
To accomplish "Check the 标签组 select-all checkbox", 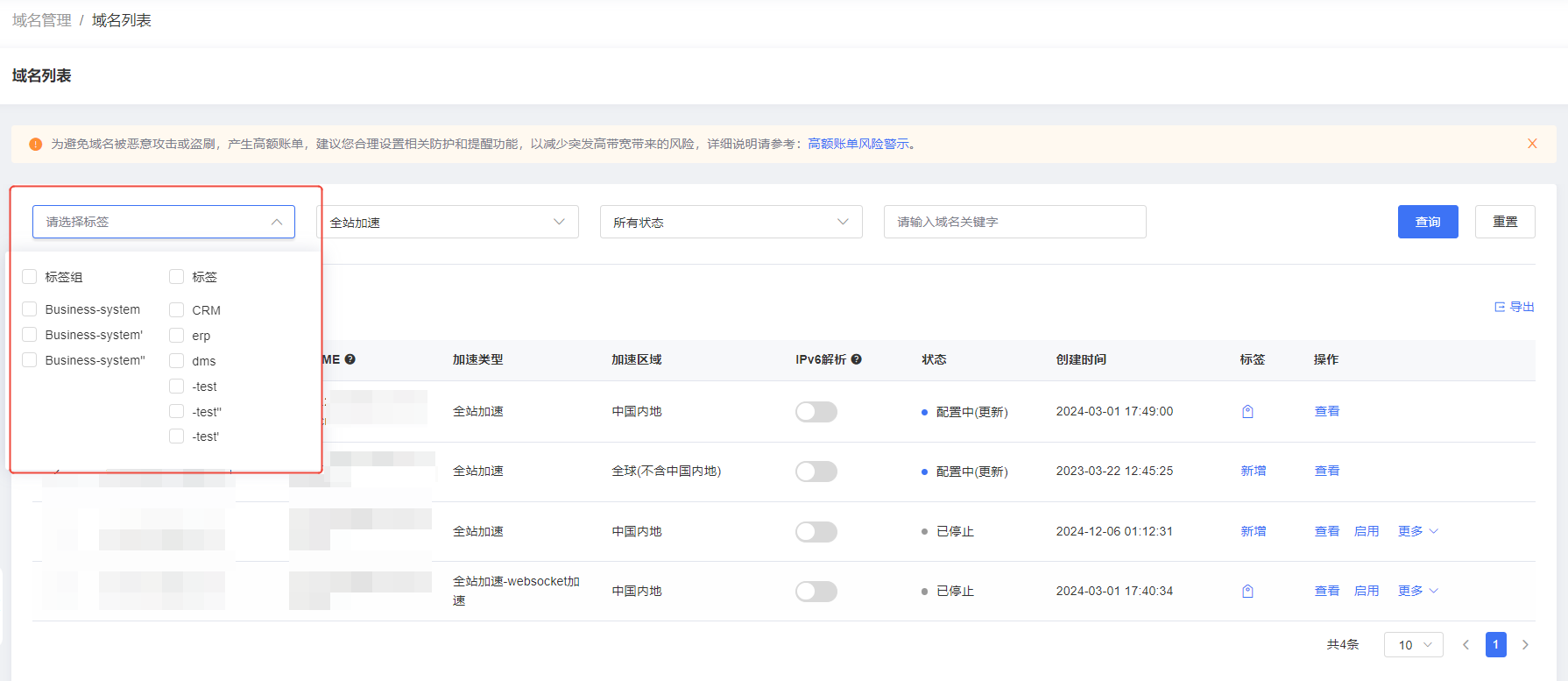I will pos(30,277).
